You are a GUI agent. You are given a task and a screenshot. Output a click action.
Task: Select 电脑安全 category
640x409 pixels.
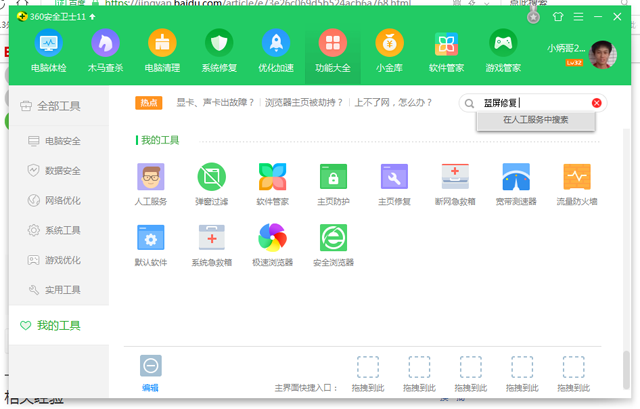click(59, 141)
